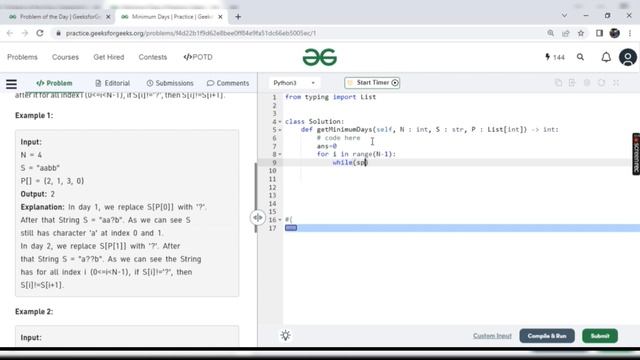Click the Custom Input link
The height and width of the screenshot is (360, 640).
[x=492, y=336]
